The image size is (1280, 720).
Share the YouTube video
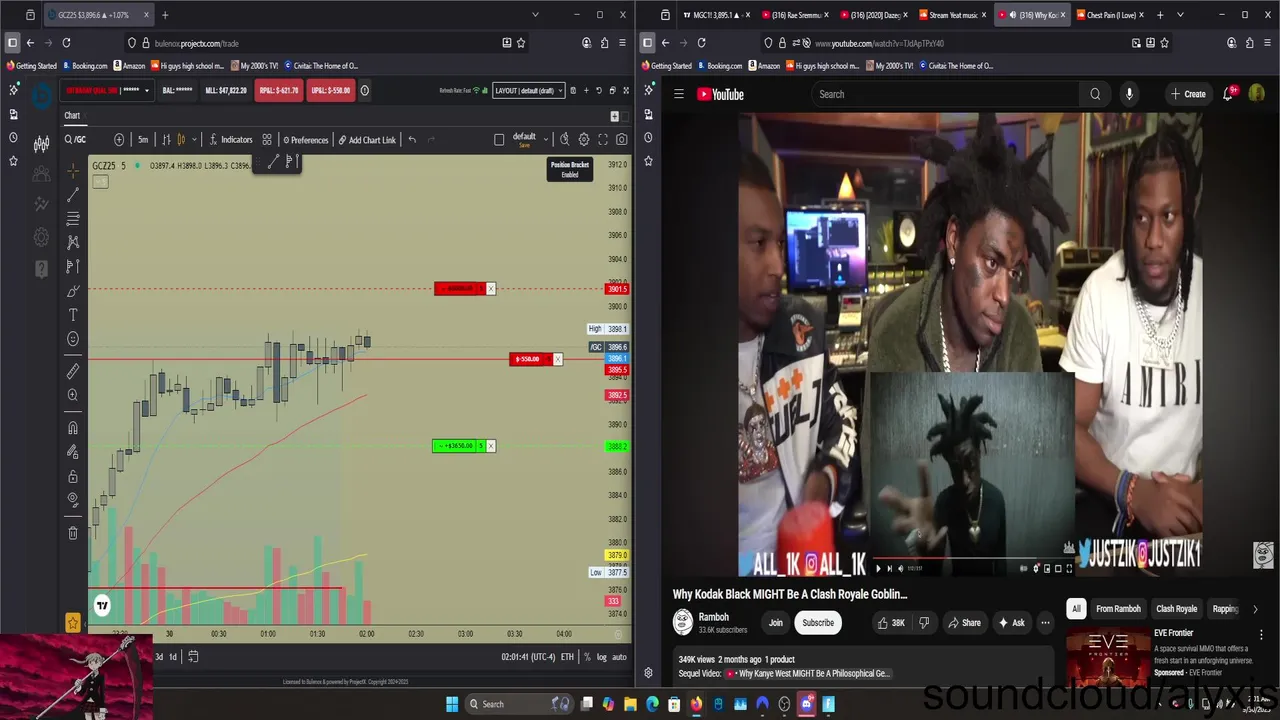pyautogui.click(x=964, y=623)
